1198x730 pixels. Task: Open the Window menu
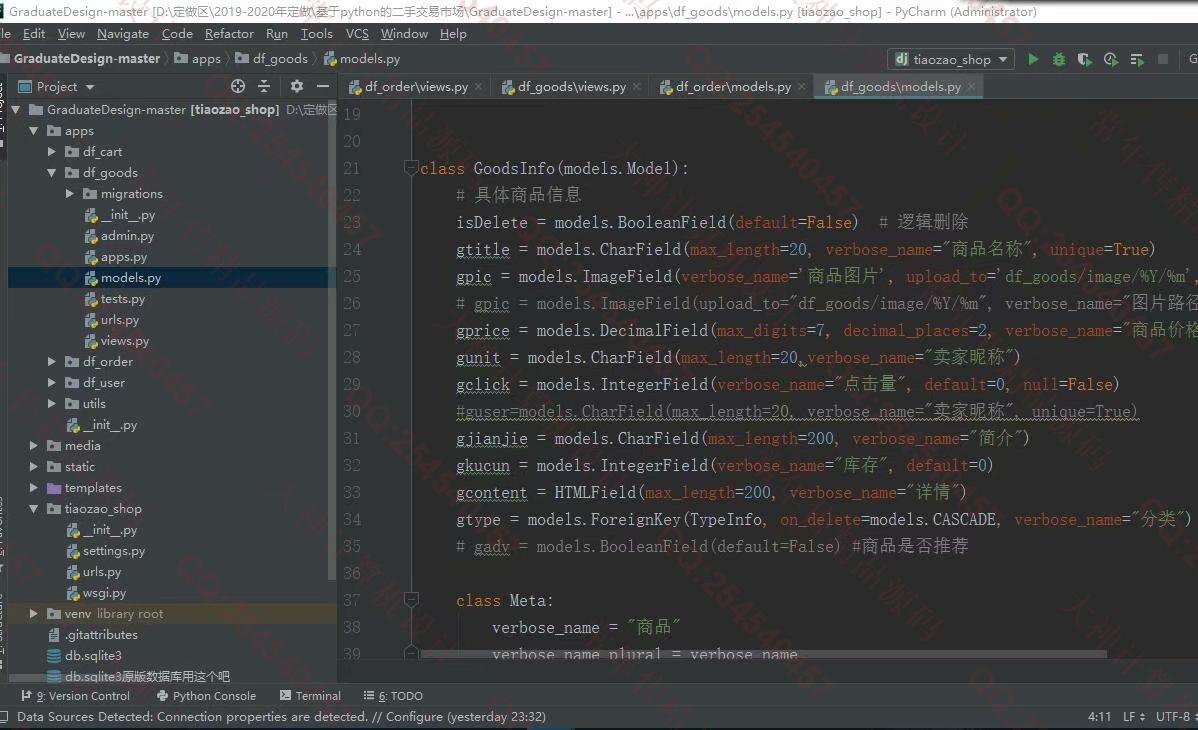[x=404, y=34]
